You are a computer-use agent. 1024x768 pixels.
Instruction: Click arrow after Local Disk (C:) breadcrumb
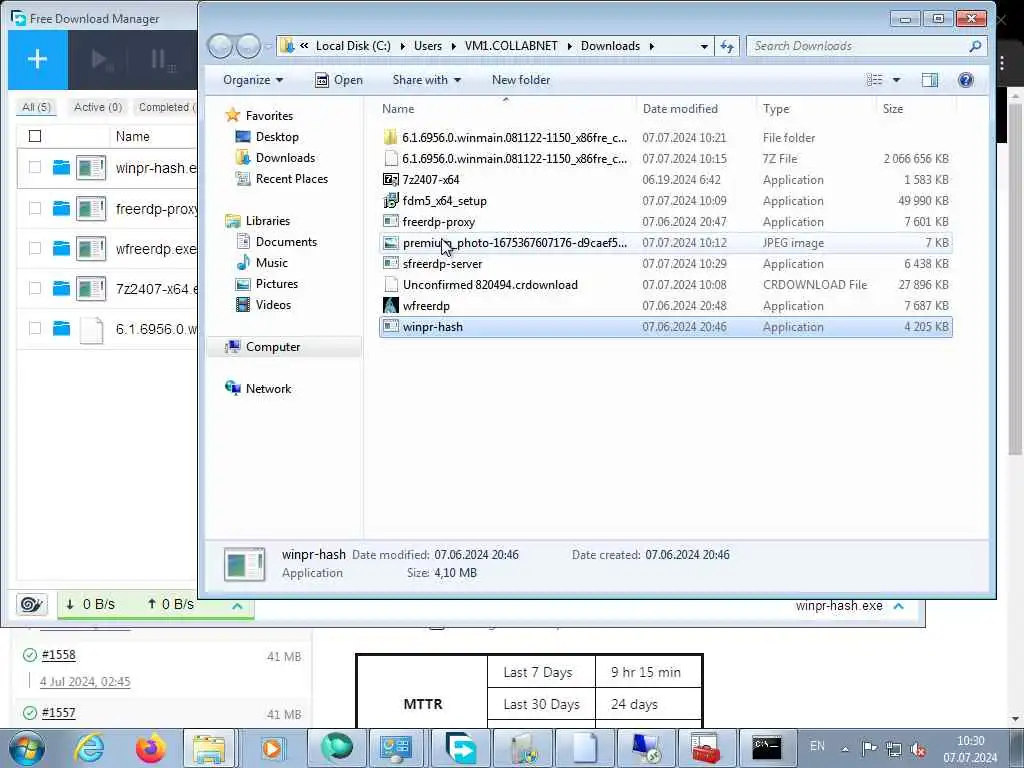tap(402, 46)
